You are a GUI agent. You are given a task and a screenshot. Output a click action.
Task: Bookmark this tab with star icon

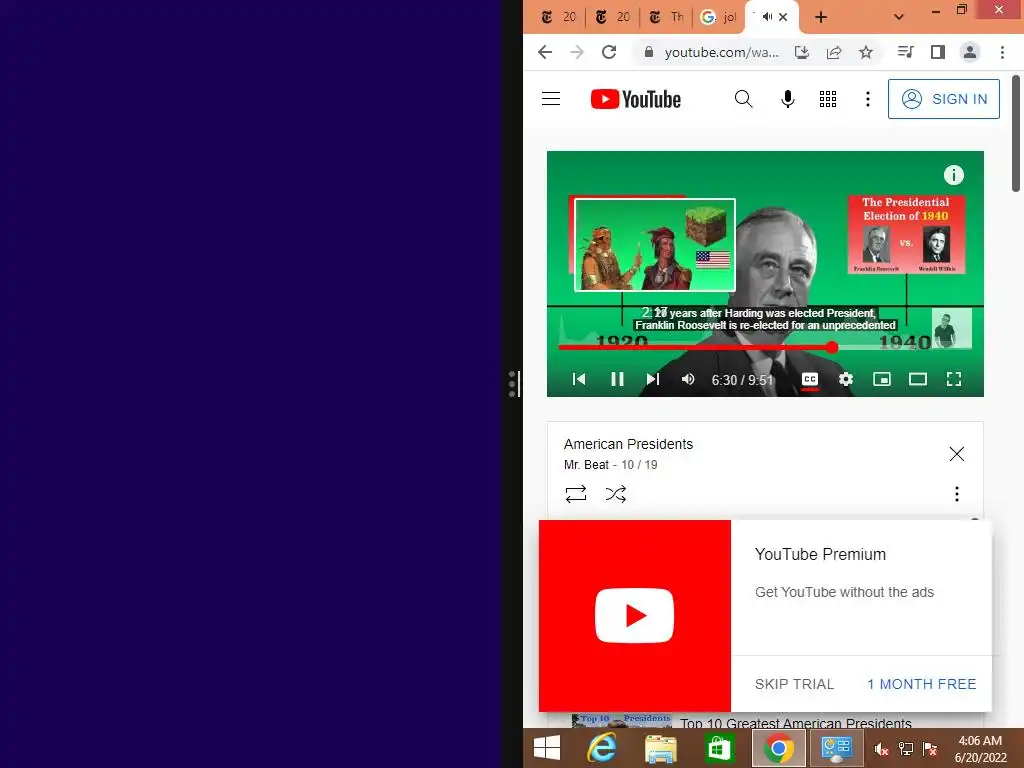pos(866,52)
